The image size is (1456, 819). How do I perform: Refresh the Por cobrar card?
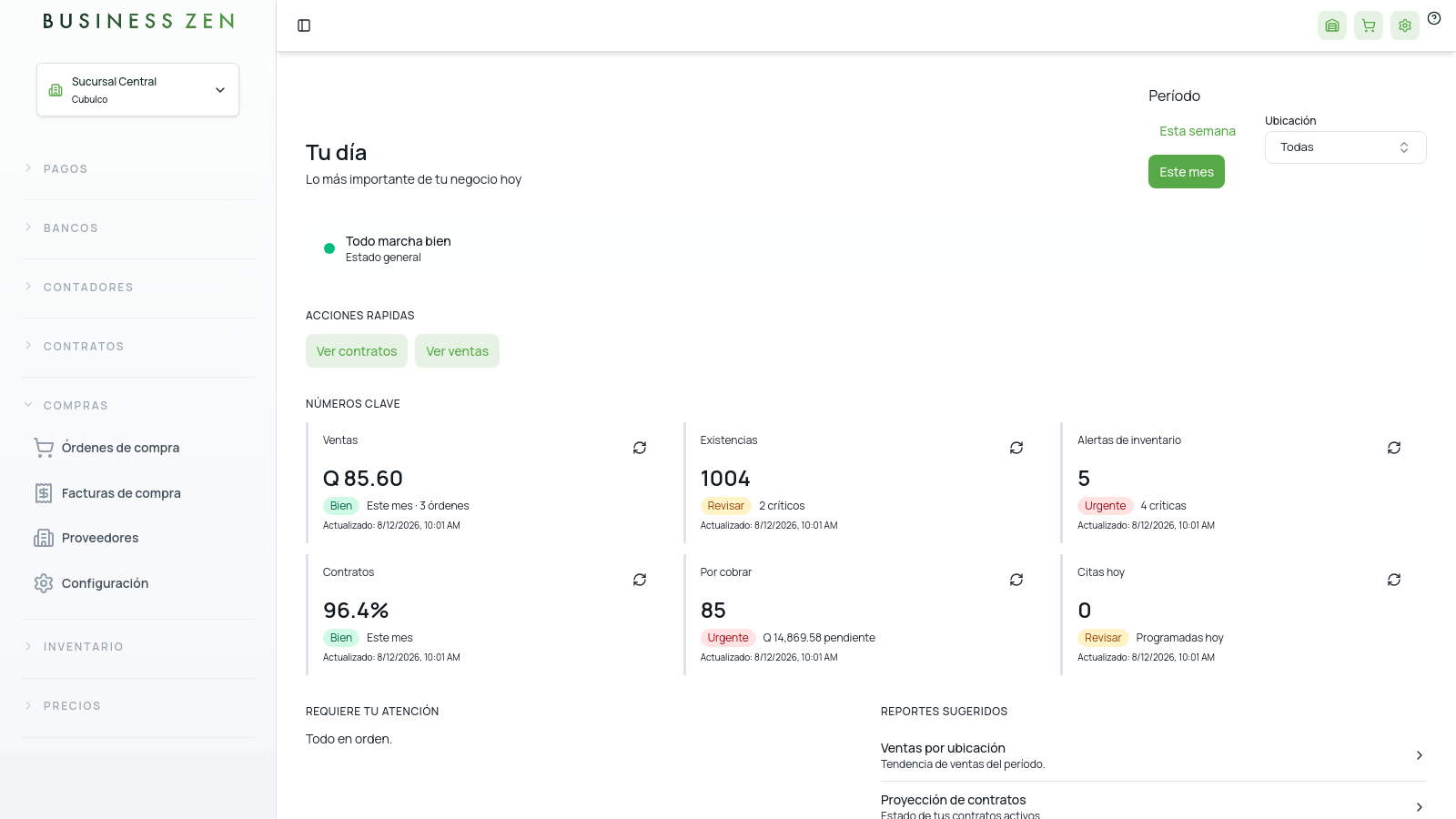click(x=1016, y=580)
